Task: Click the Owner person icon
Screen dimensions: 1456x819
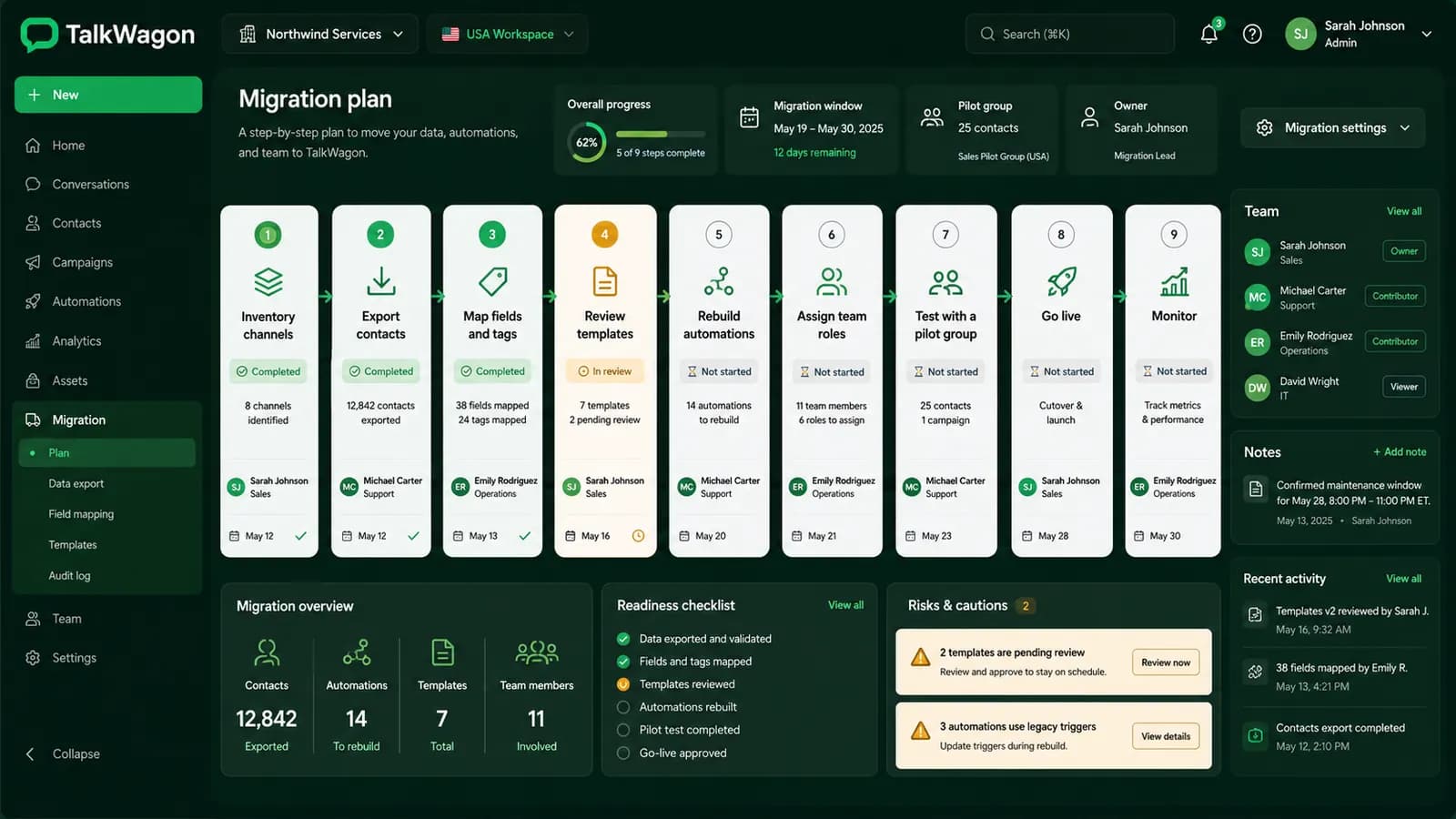Action: [1089, 117]
